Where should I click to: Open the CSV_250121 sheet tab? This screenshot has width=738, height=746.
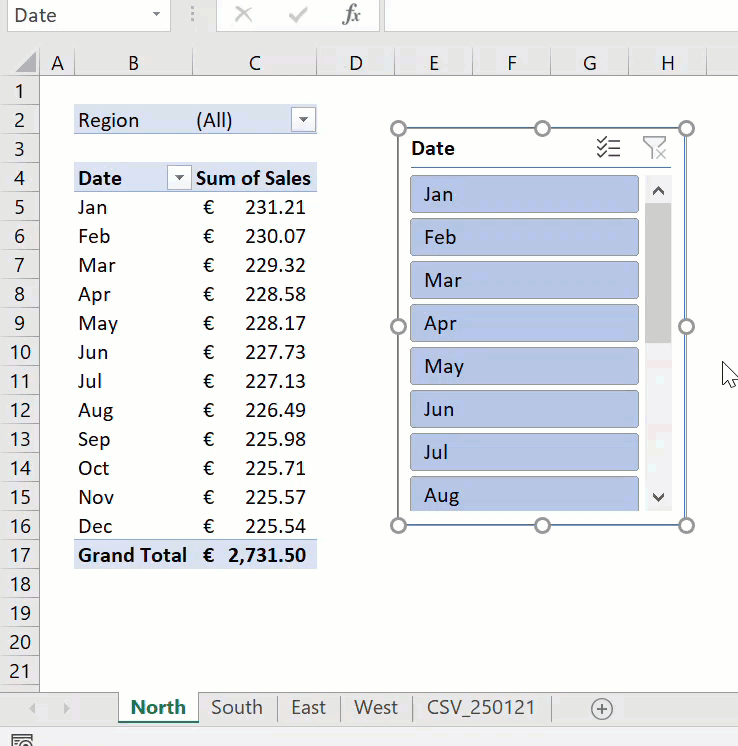point(481,707)
